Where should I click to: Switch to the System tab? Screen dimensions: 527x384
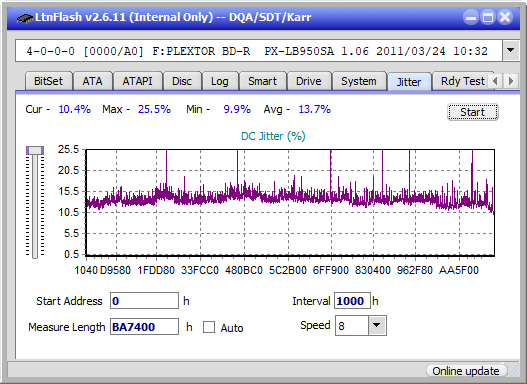click(x=359, y=81)
